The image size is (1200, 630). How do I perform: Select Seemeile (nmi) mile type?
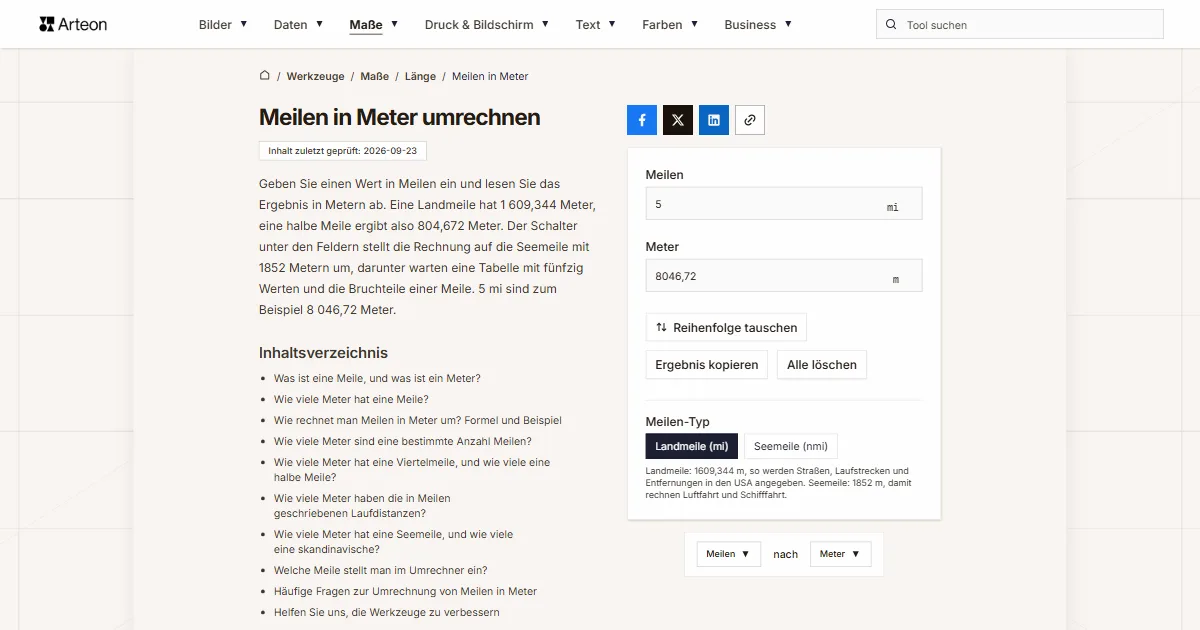(791, 446)
